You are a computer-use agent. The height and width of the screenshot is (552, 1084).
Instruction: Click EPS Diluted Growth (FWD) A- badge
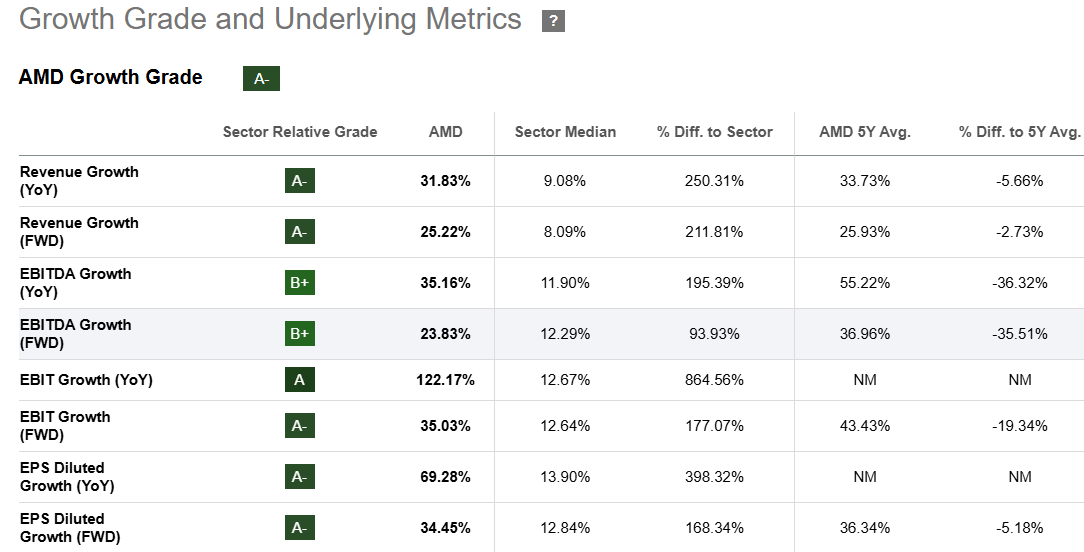pyautogui.click(x=299, y=528)
